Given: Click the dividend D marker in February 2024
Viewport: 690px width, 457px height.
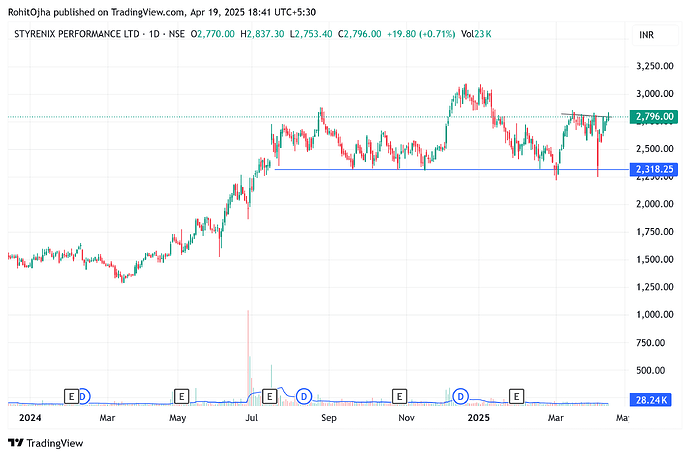Looking at the screenshot, I should [x=84, y=397].
